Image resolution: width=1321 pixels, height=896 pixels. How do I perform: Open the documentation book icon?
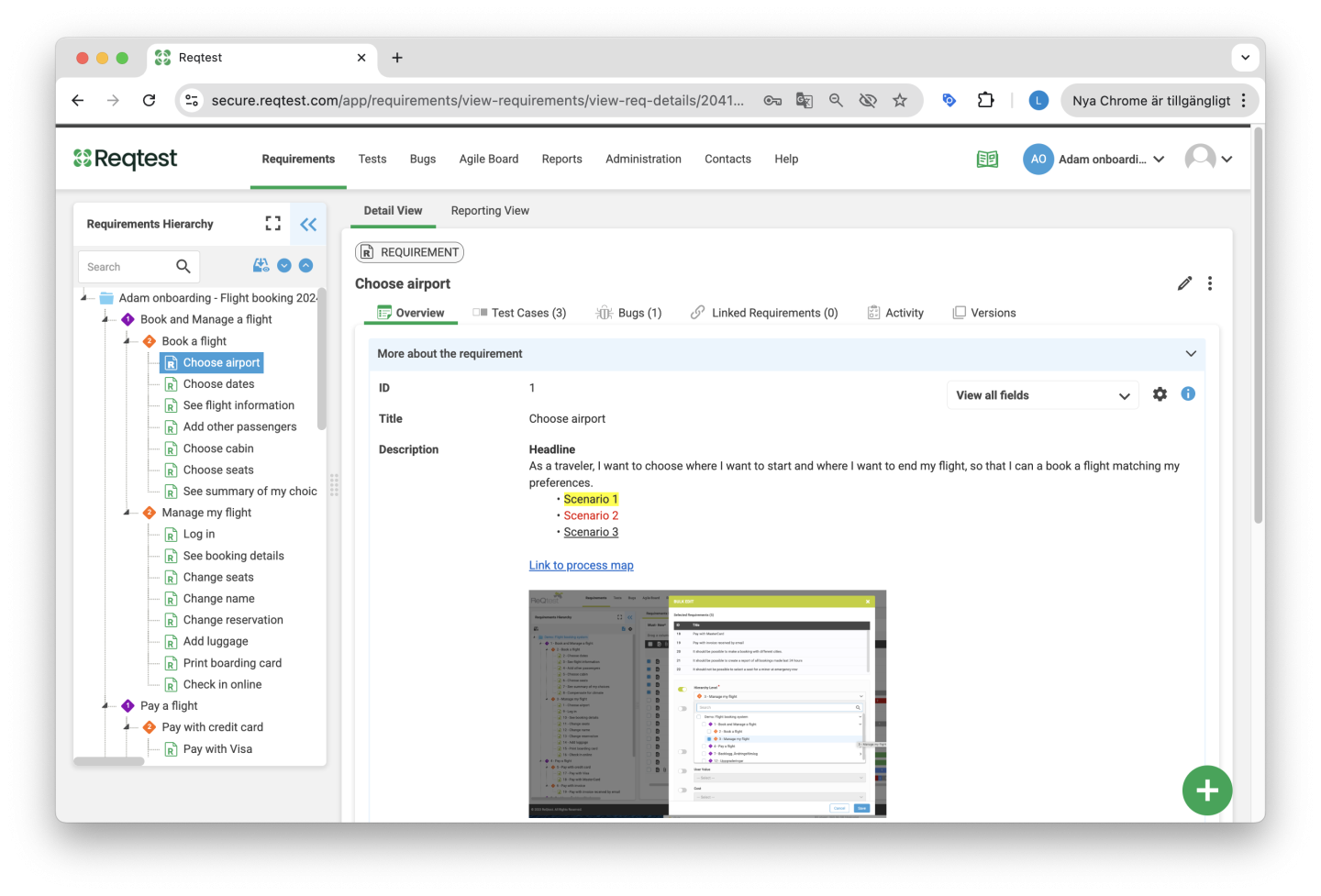pyautogui.click(x=987, y=160)
